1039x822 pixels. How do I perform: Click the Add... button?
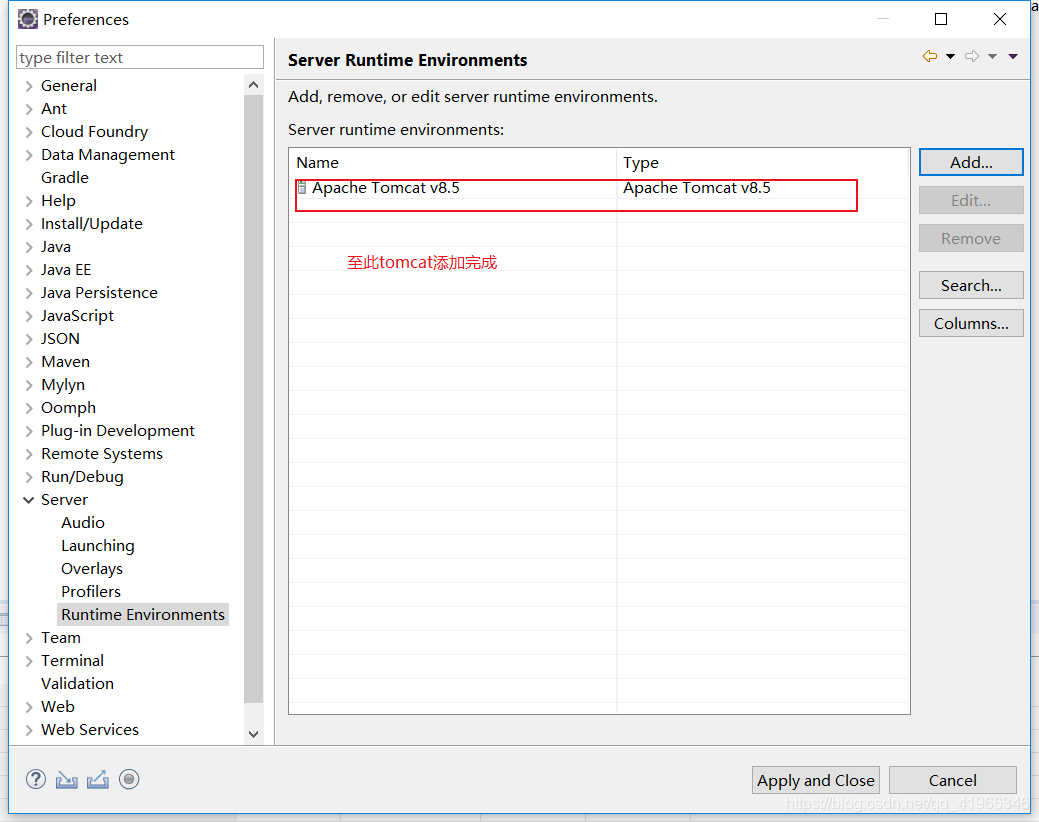971,162
